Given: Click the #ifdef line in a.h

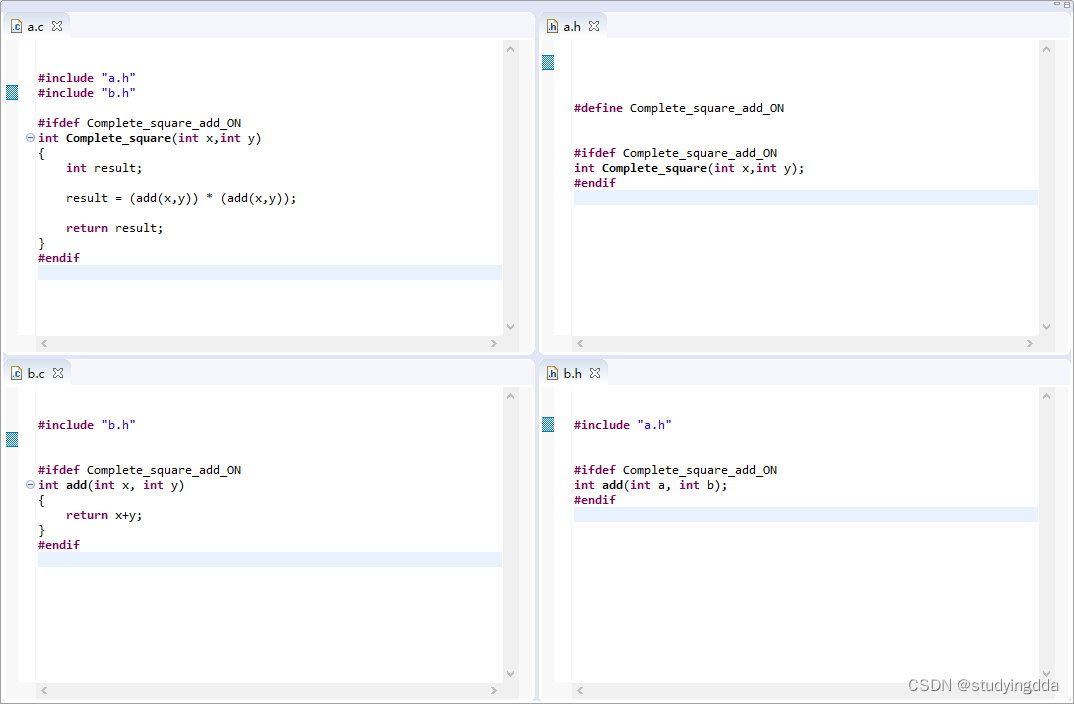Looking at the screenshot, I should (x=675, y=153).
